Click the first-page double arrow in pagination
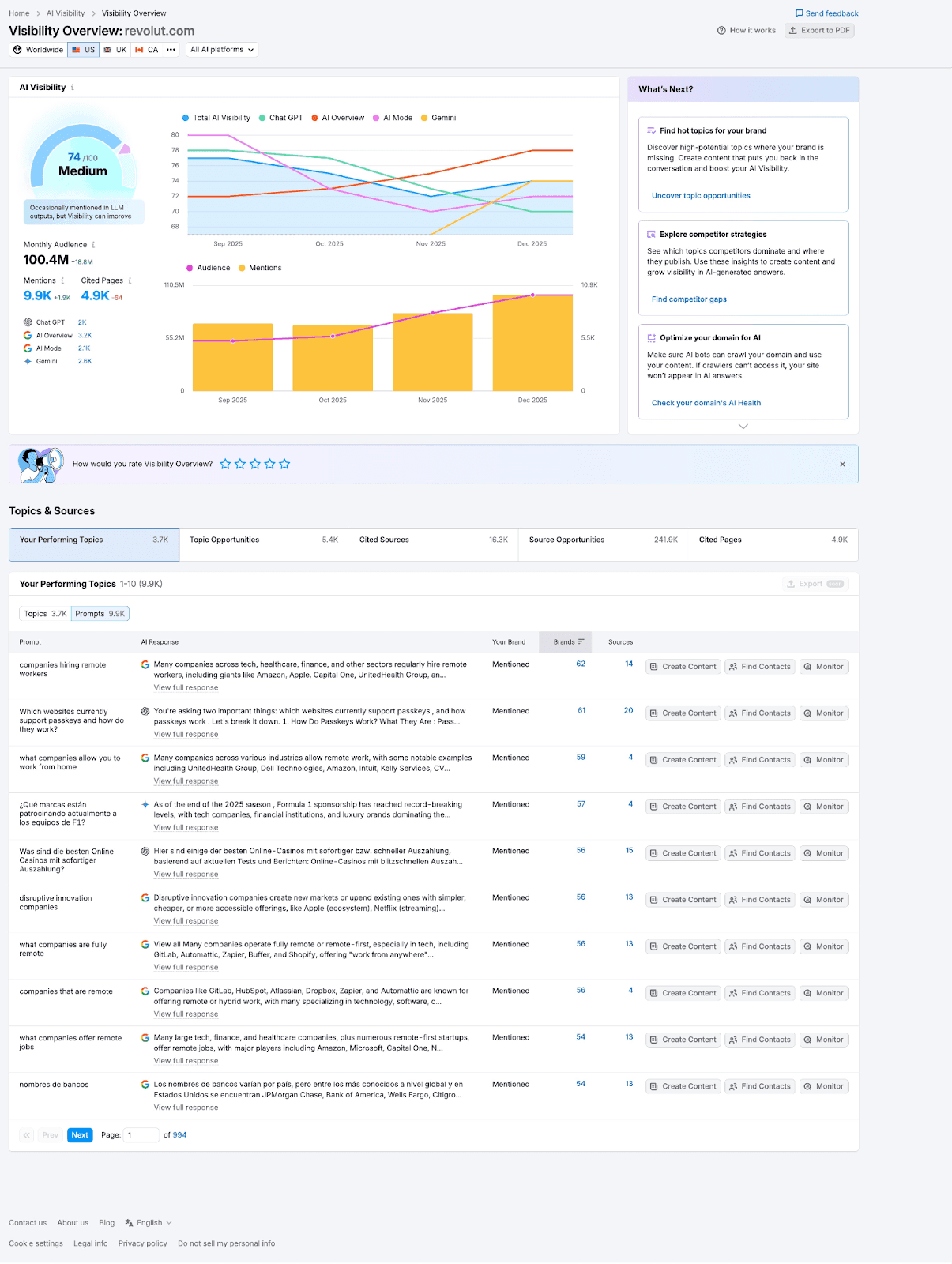The image size is (952, 1264). click(27, 1135)
